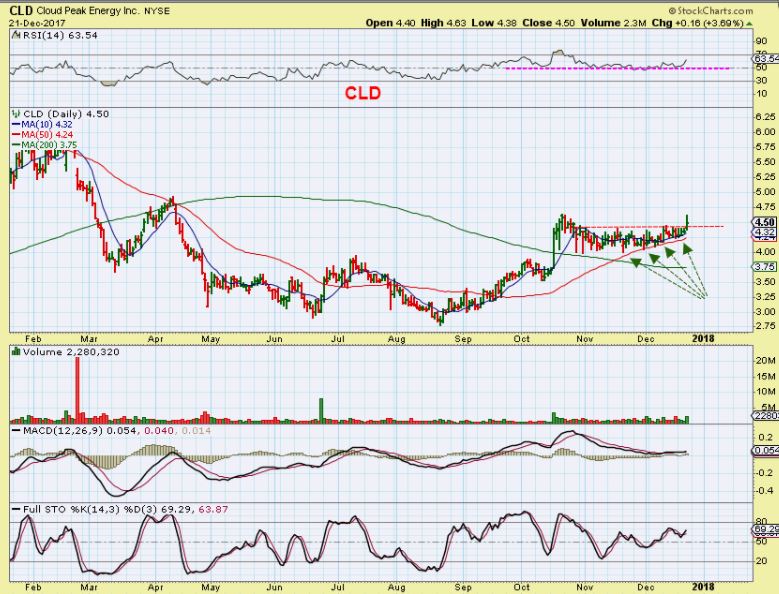Click the CLD (Daily) 4.50 legend text
This screenshot has height=594, width=779.
pyautogui.click(x=66, y=114)
